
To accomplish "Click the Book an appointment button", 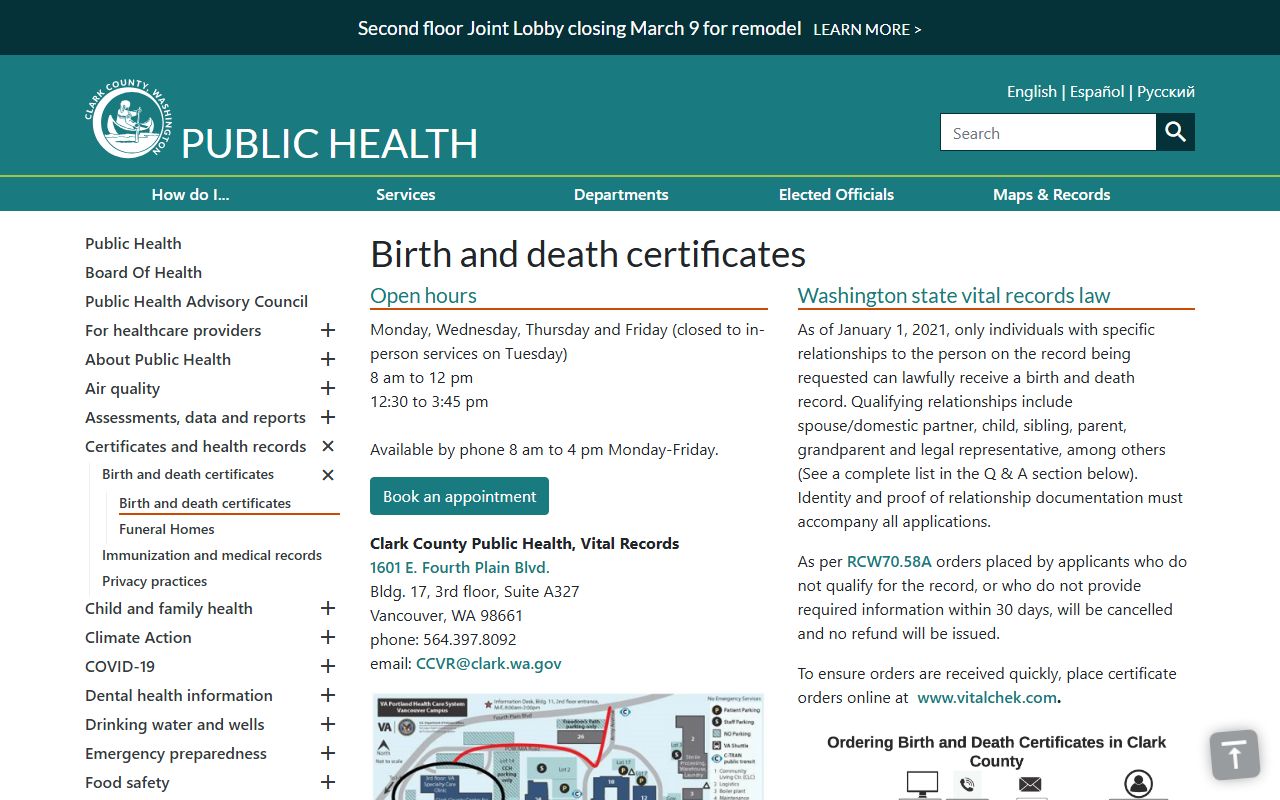I will point(459,496).
